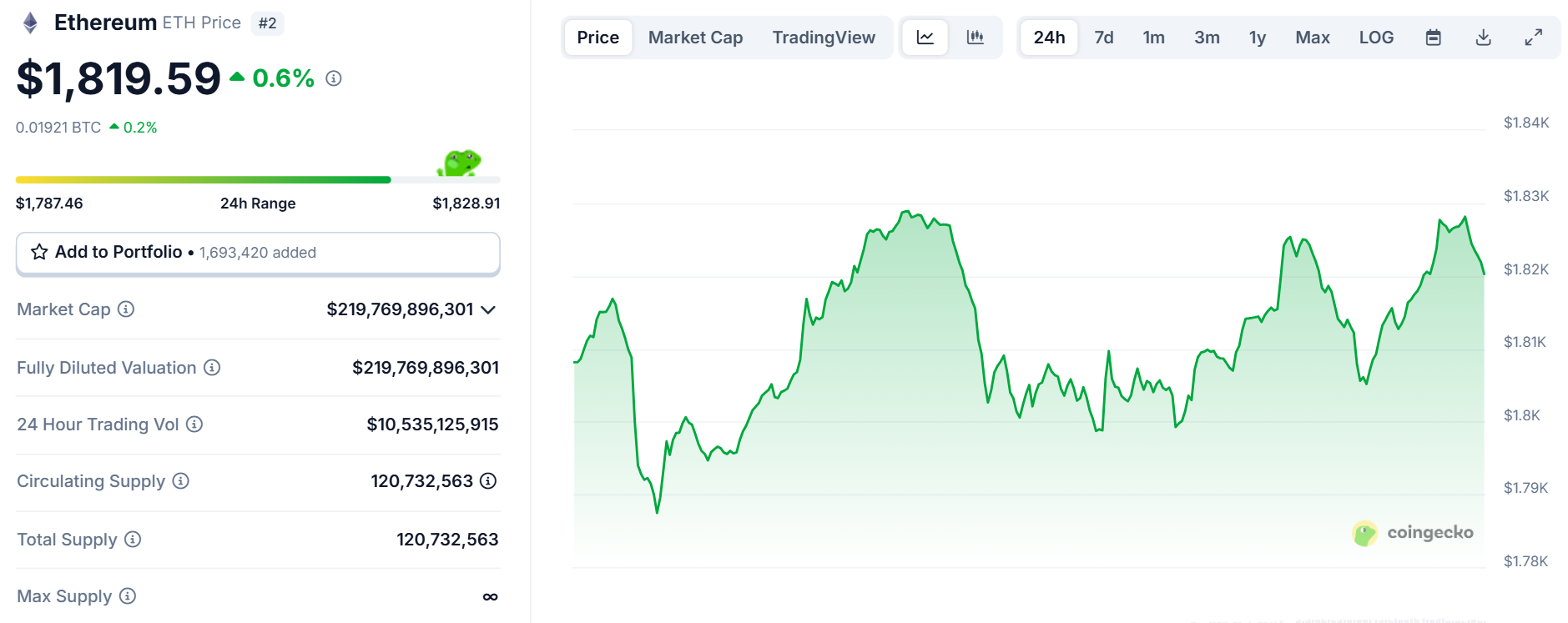
Task: Click the gecko mascot on range bar
Action: 459,163
